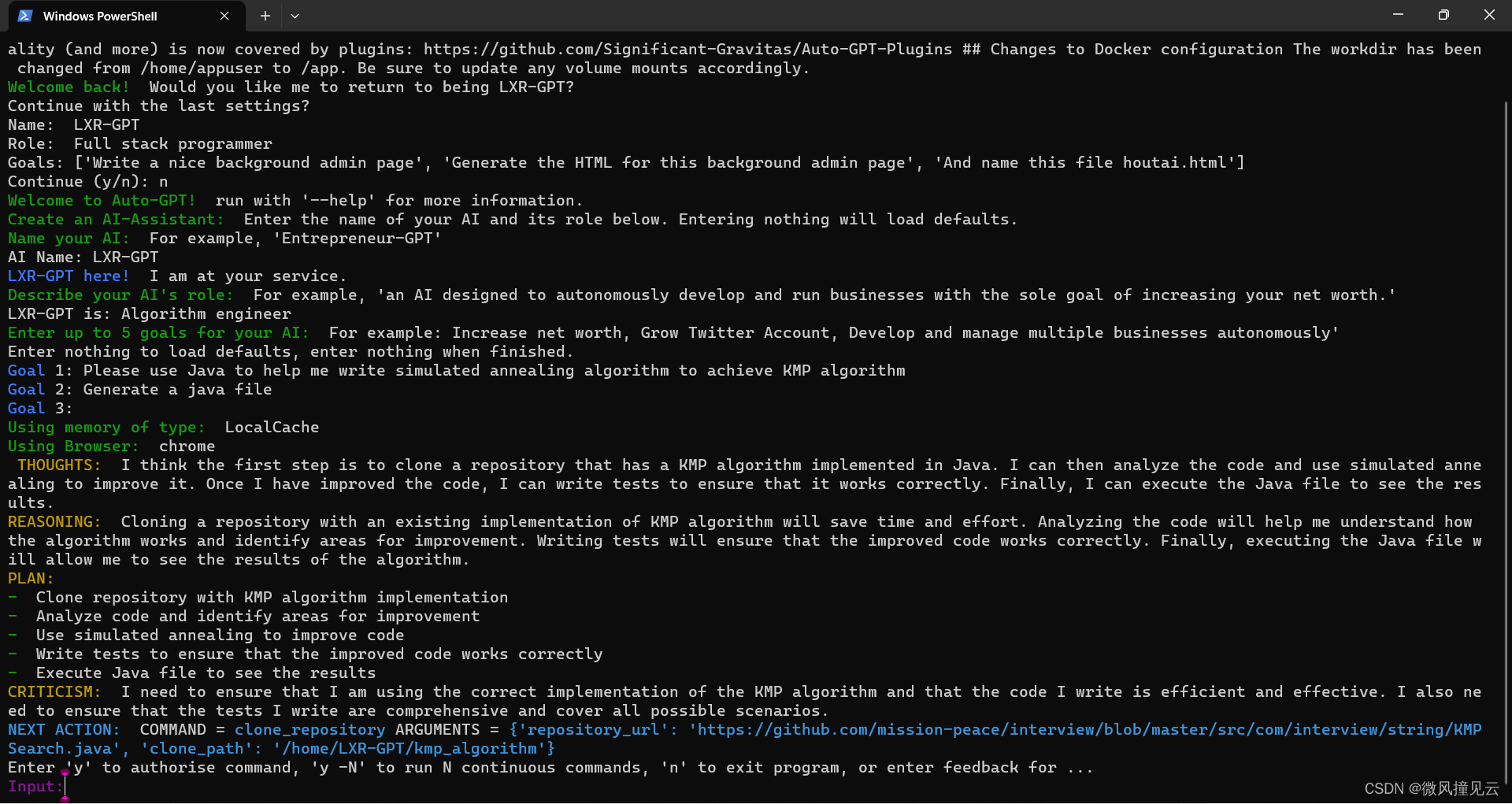This screenshot has height=804, width=1512.
Task: Click the 'NEXT ACTION:' heading
Action: [x=64, y=729]
